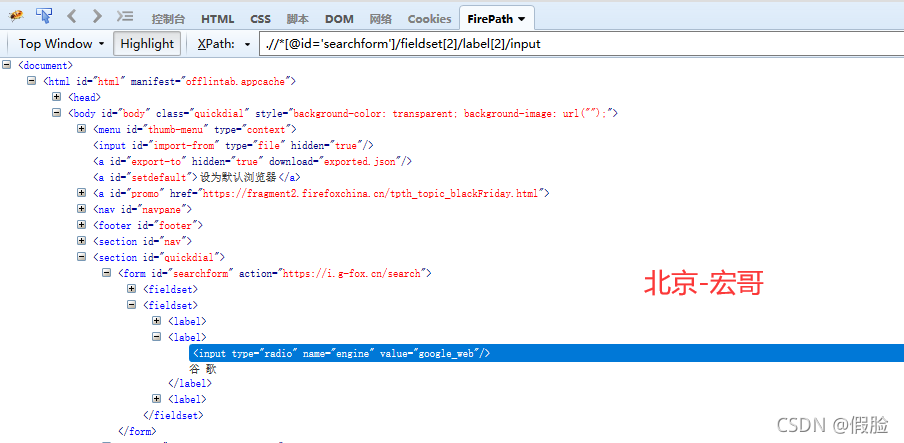This screenshot has height=443, width=904.
Task: Toggle the command line list icon
Action: coord(125,16)
